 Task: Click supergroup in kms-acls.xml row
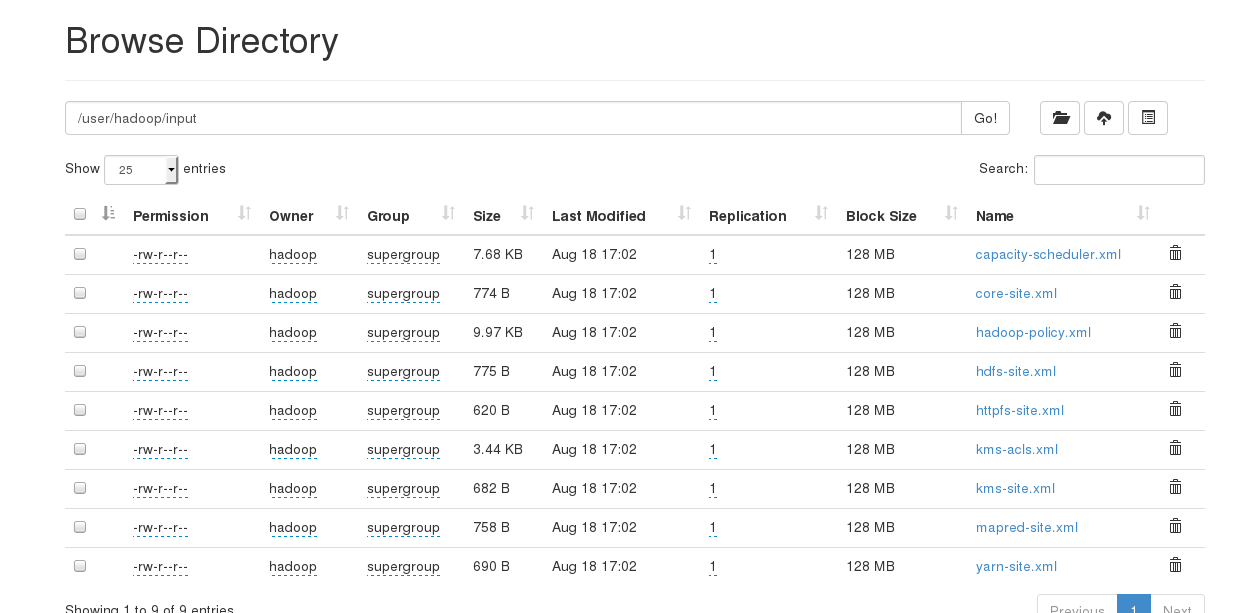(x=404, y=449)
